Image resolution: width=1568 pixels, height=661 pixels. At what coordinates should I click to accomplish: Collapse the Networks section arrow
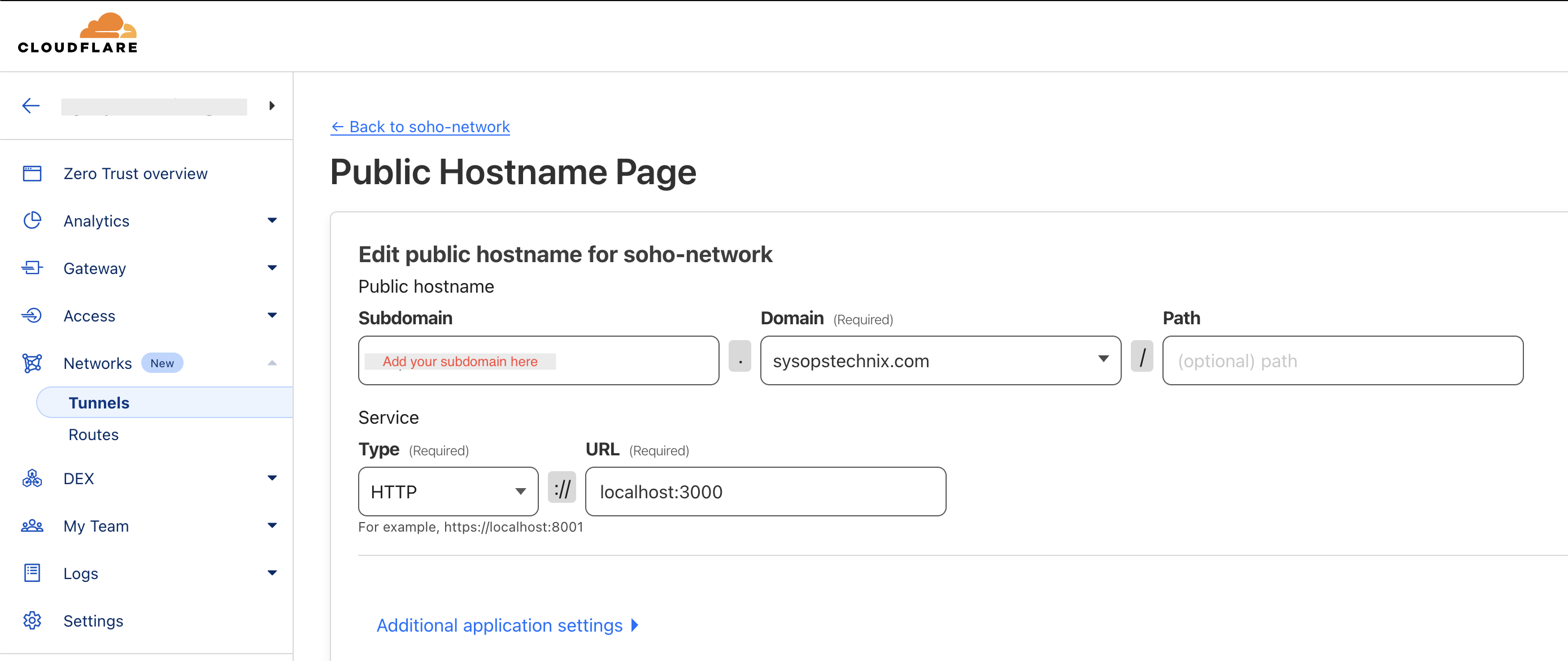click(272, 363)
